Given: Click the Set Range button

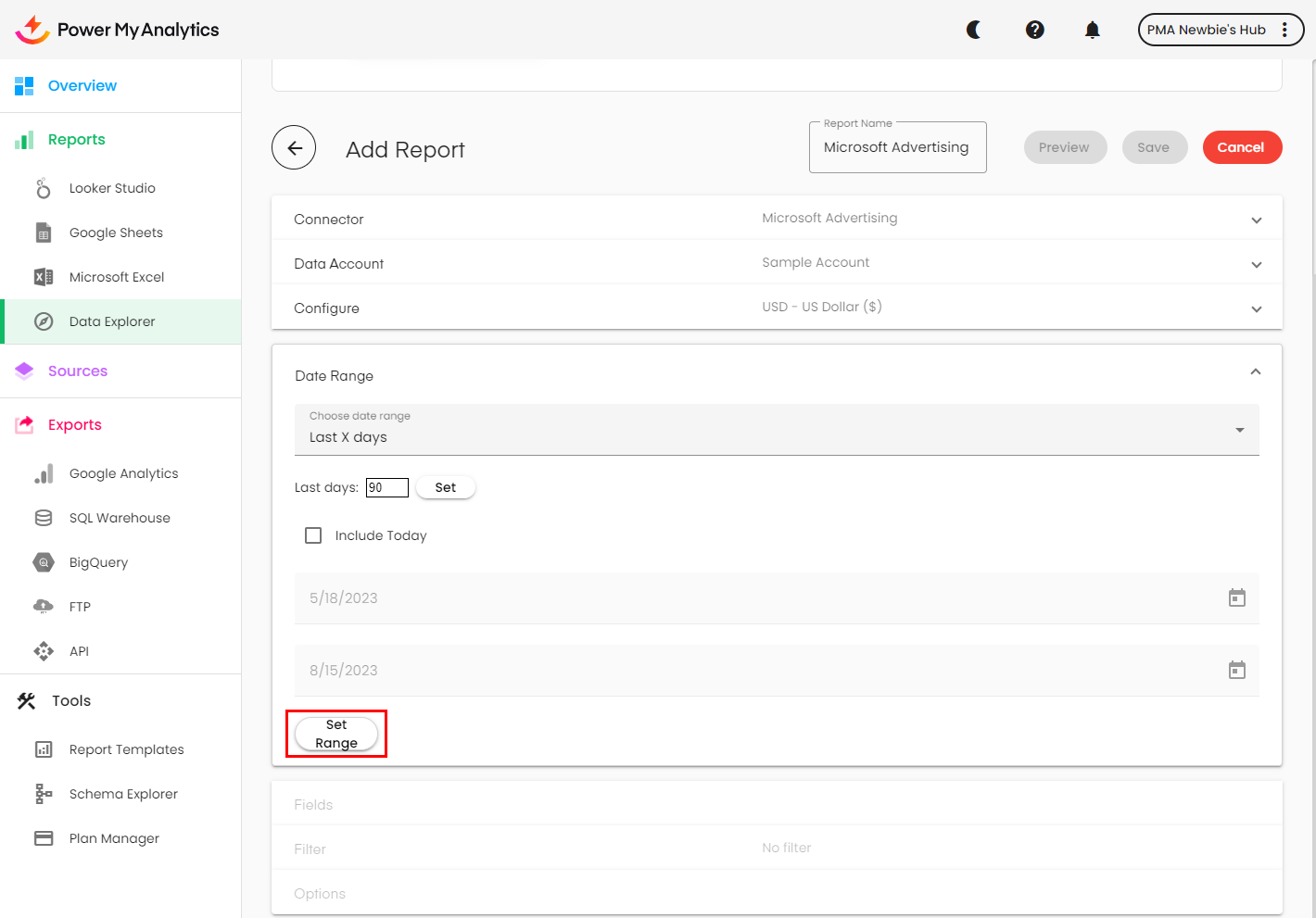Looking at the screenshot, I should coord(336,734).
